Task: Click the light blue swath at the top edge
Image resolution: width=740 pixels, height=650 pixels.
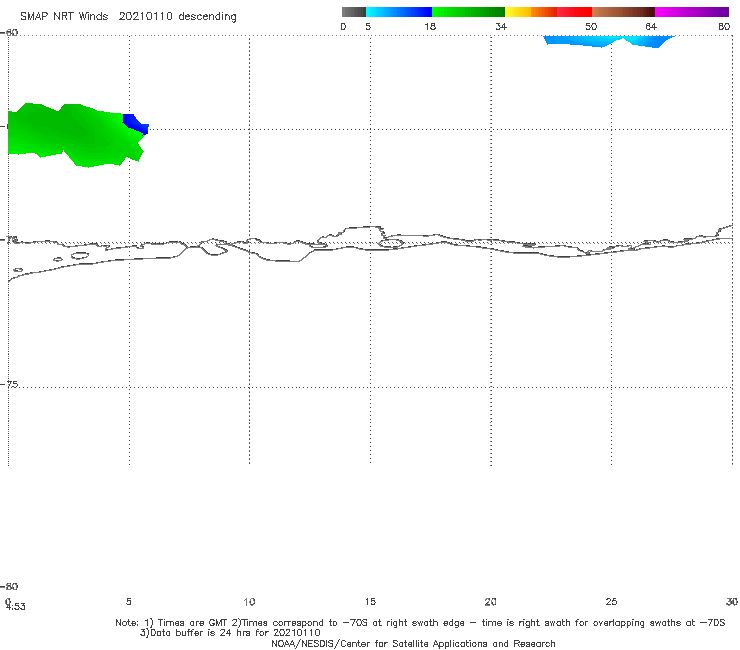Action: coord(609,41)
